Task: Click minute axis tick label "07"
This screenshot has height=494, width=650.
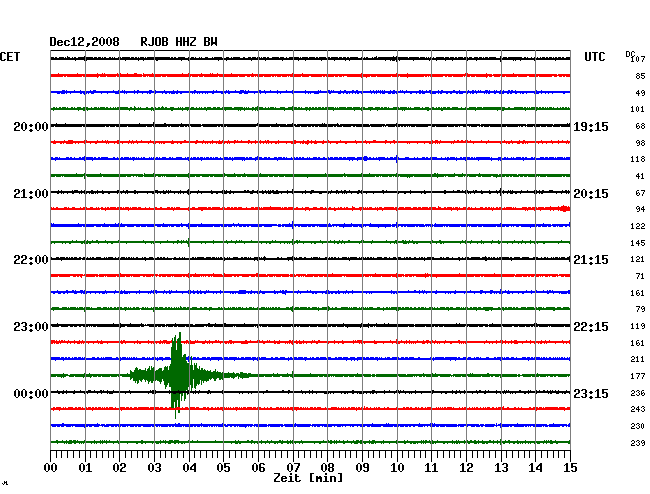Action: (x=293, y=468)
